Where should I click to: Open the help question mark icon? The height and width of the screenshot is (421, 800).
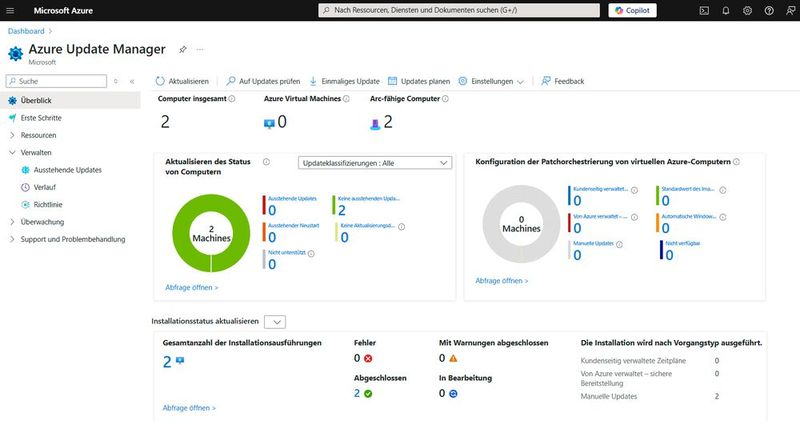pos(769,10)
